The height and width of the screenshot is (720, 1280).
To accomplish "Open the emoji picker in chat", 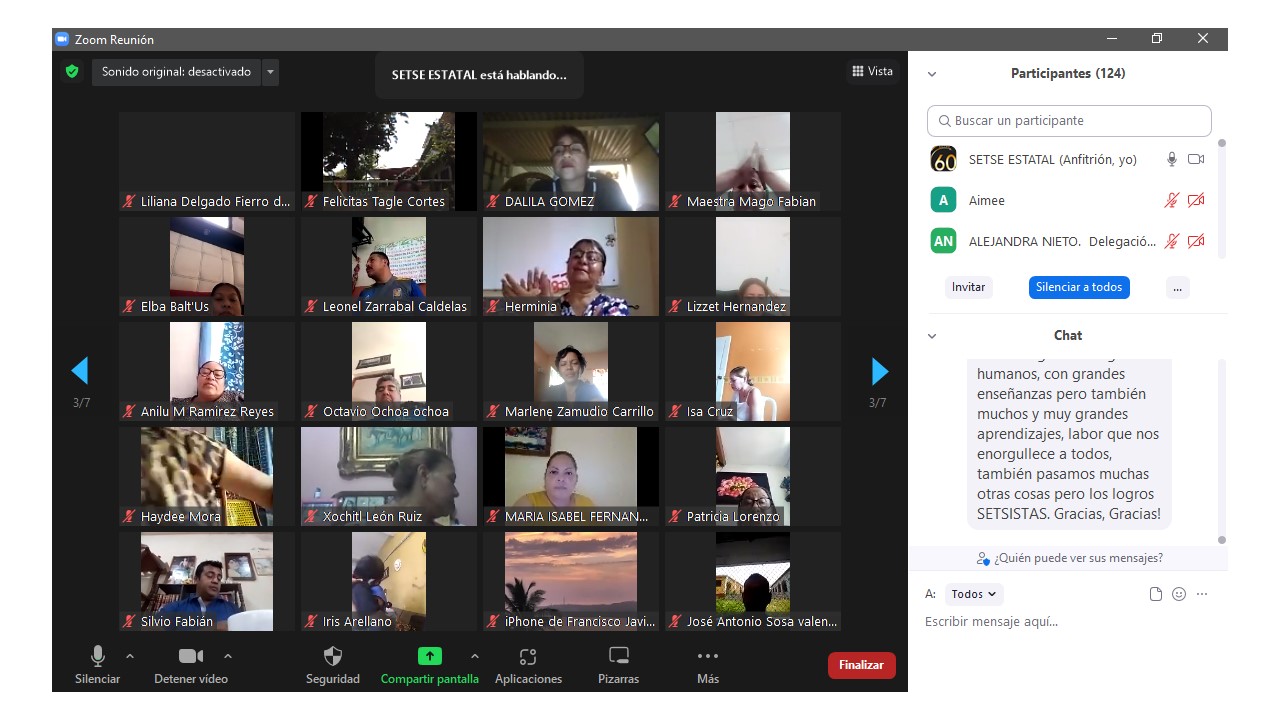I will point(1179,594).
